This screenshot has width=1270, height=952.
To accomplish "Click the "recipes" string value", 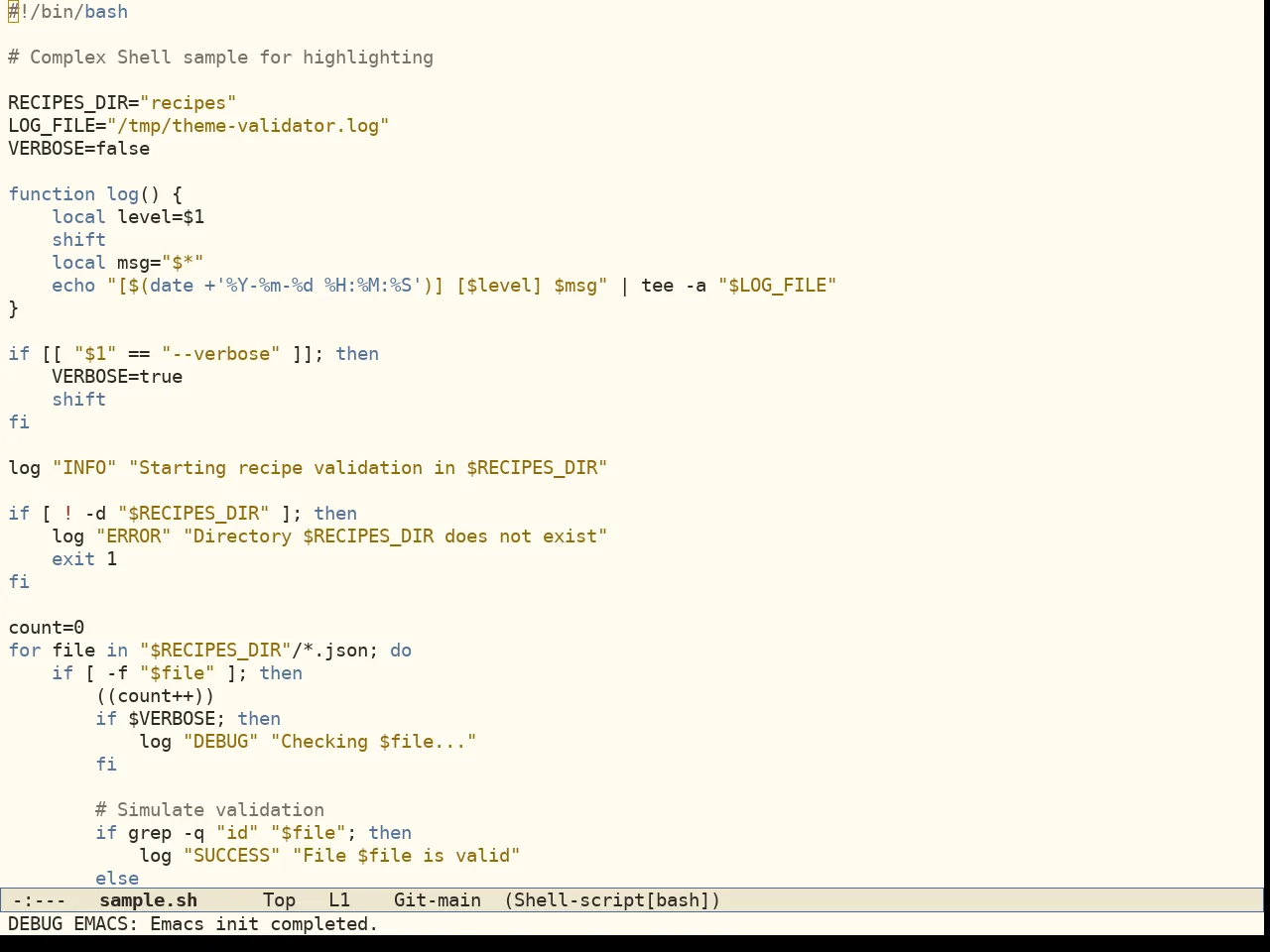I will pyautogui.click(x=188, y=103).
